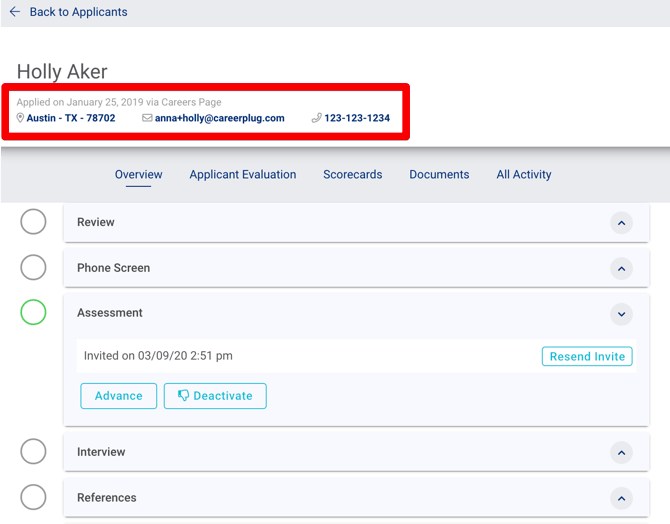Expand the Interview section chevron
The width and height of the screenshot is (670, 524).
coord(621,452)
